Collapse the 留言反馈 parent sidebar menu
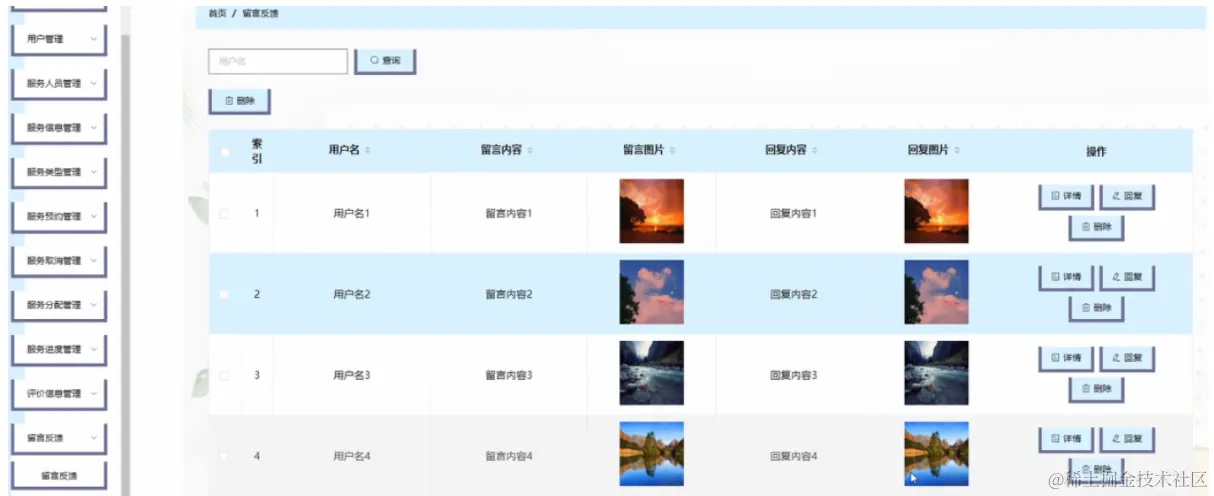 59,438
